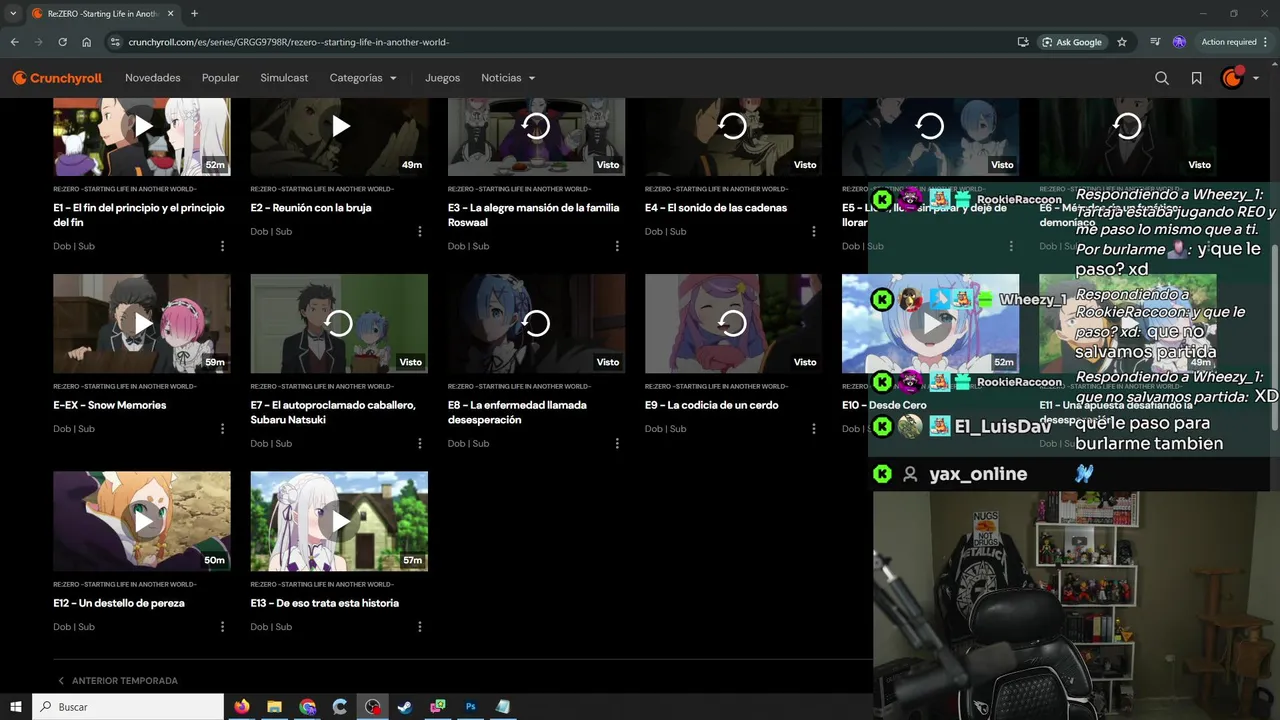Open E1 title link text

coord(139,215)
